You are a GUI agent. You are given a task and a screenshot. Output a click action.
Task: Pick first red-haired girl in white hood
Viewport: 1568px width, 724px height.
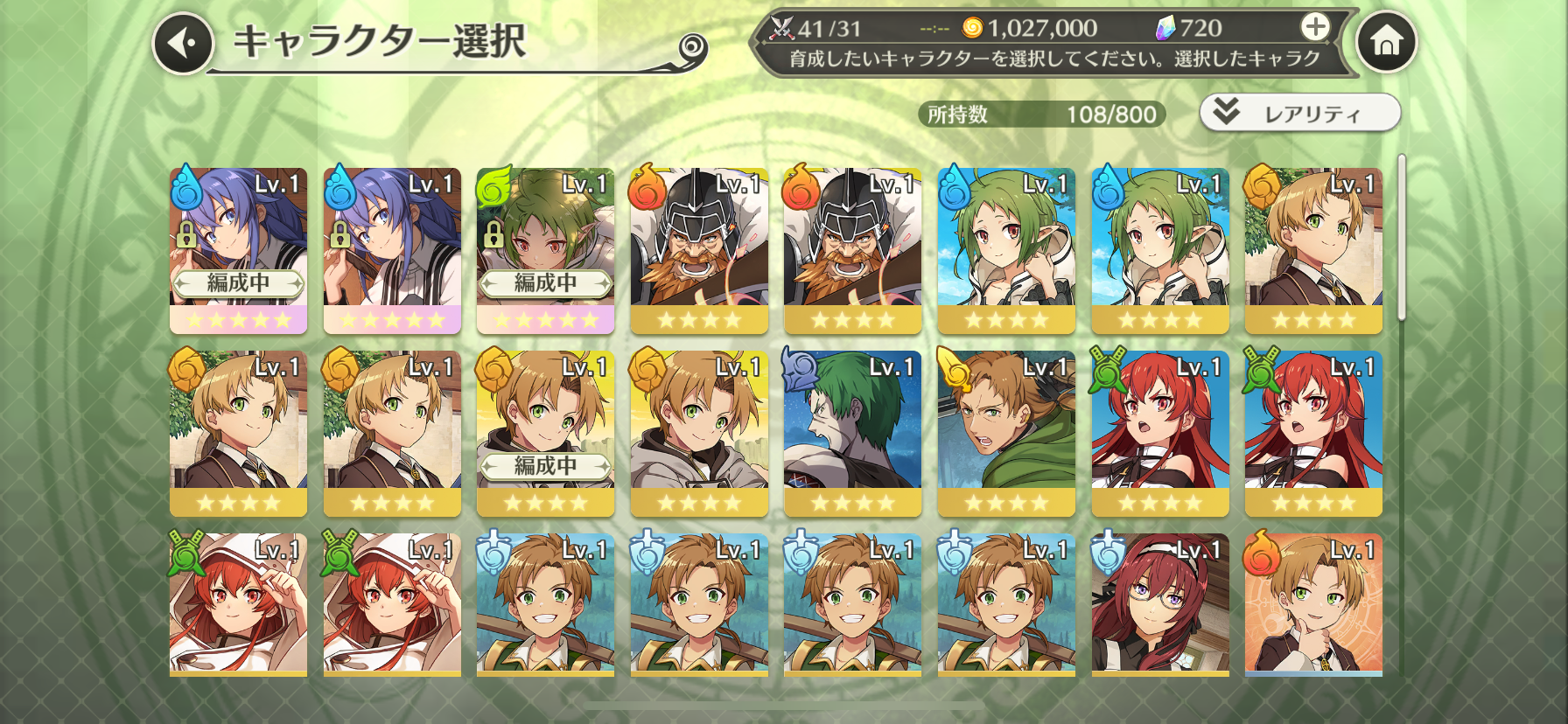coord(238,604)
